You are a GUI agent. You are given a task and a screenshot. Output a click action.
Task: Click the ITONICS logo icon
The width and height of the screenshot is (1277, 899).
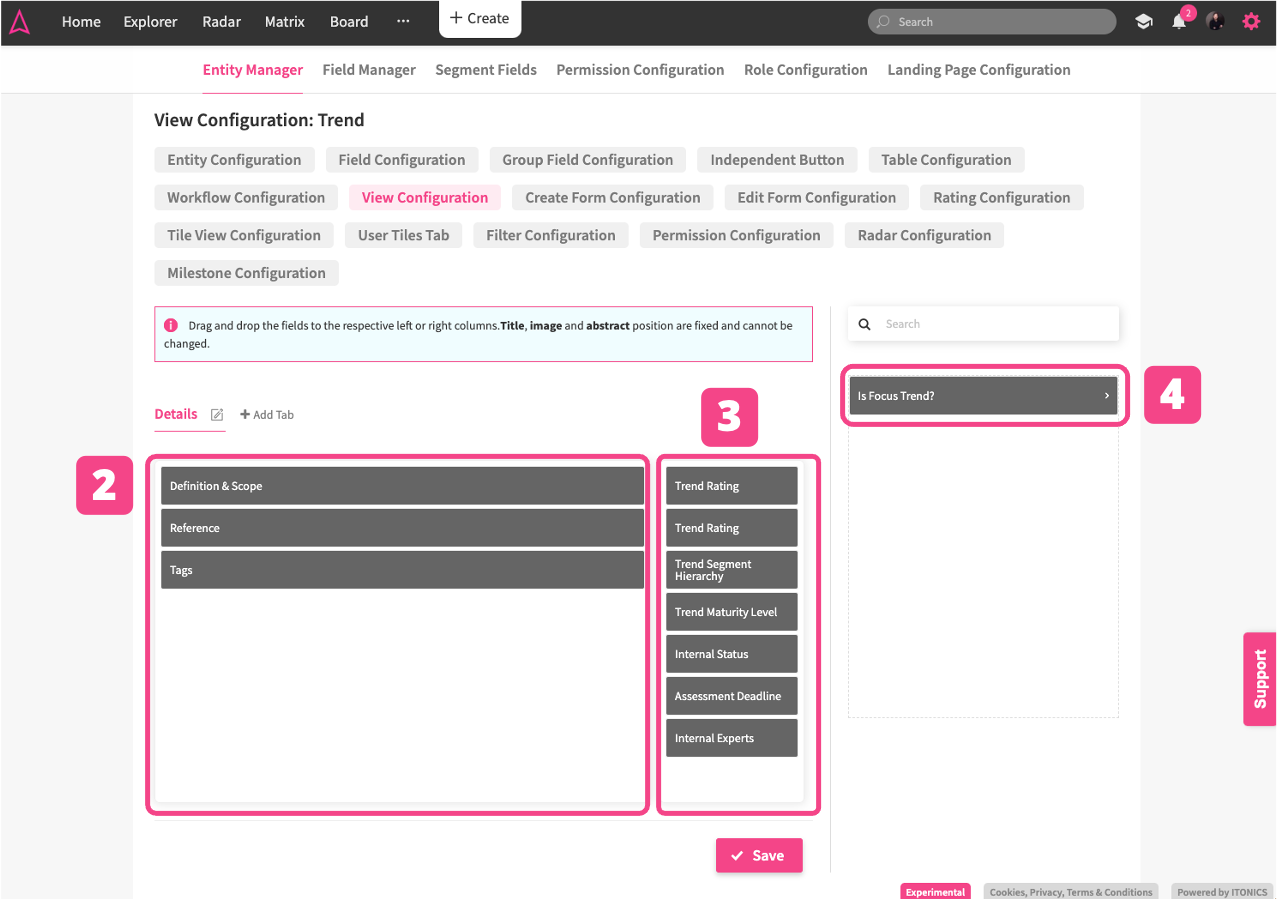20,22
